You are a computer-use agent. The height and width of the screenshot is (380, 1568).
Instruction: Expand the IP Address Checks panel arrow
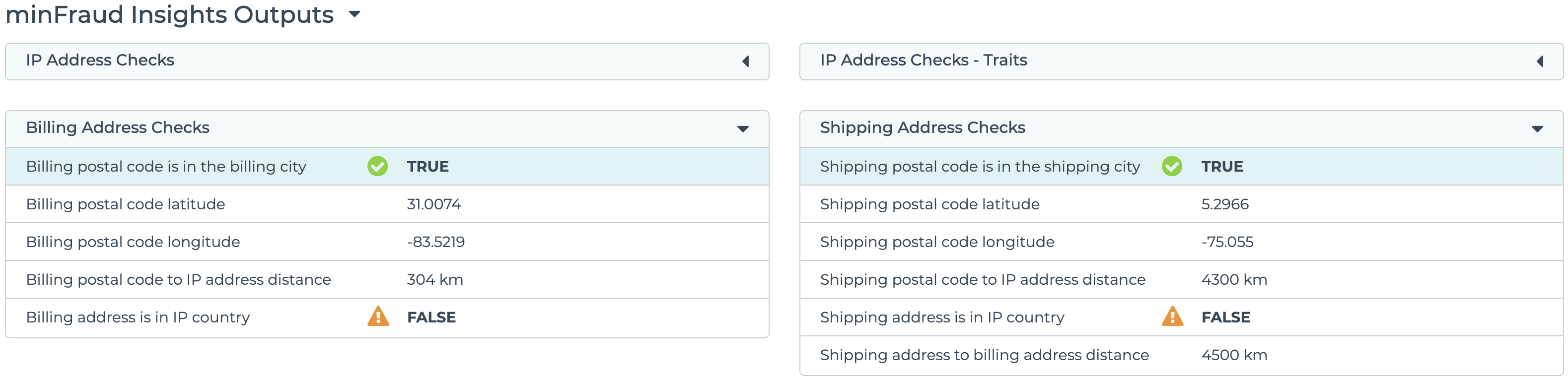745,61
